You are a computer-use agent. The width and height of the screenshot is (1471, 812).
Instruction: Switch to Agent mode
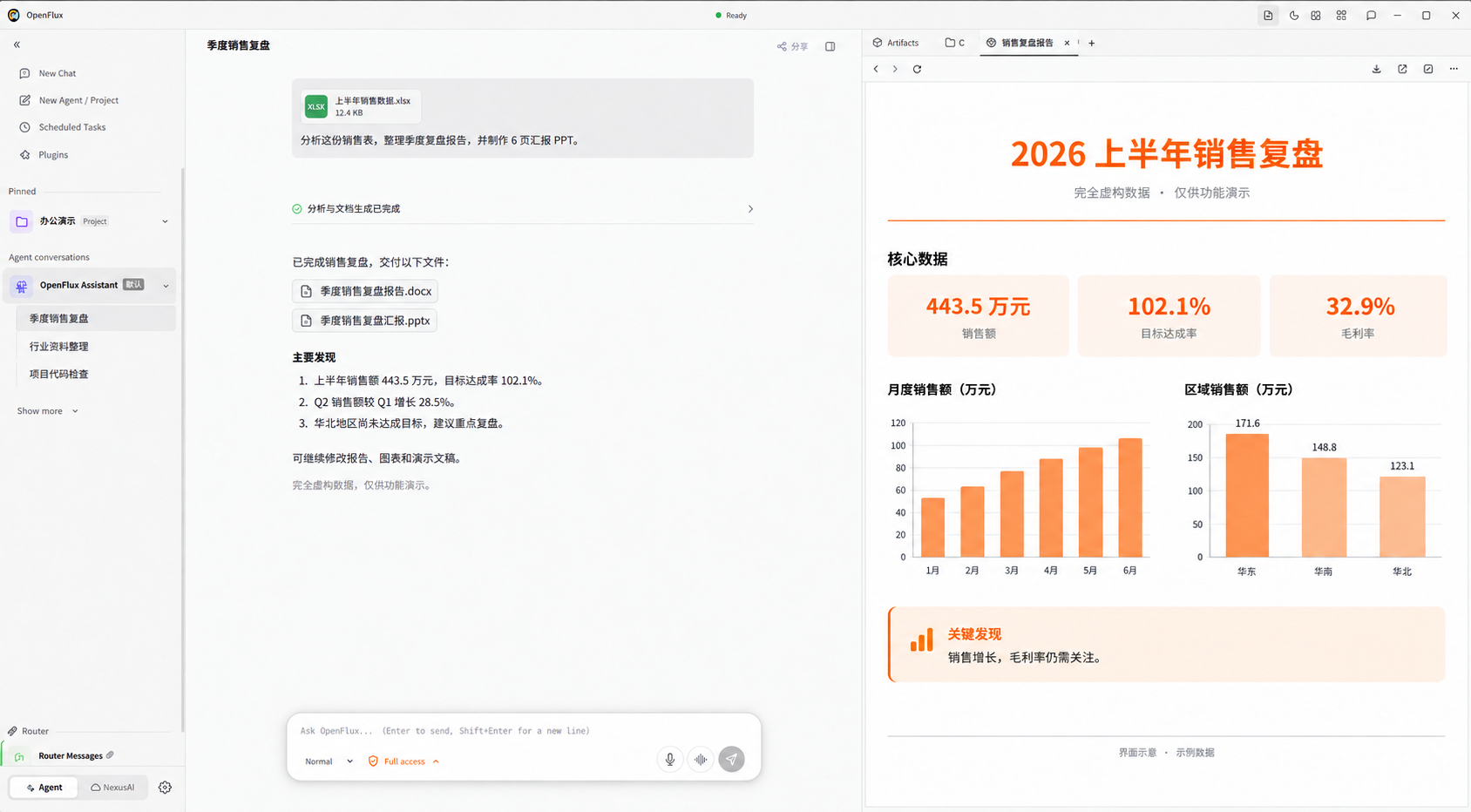pyautogui.click(x=44, y=788)
